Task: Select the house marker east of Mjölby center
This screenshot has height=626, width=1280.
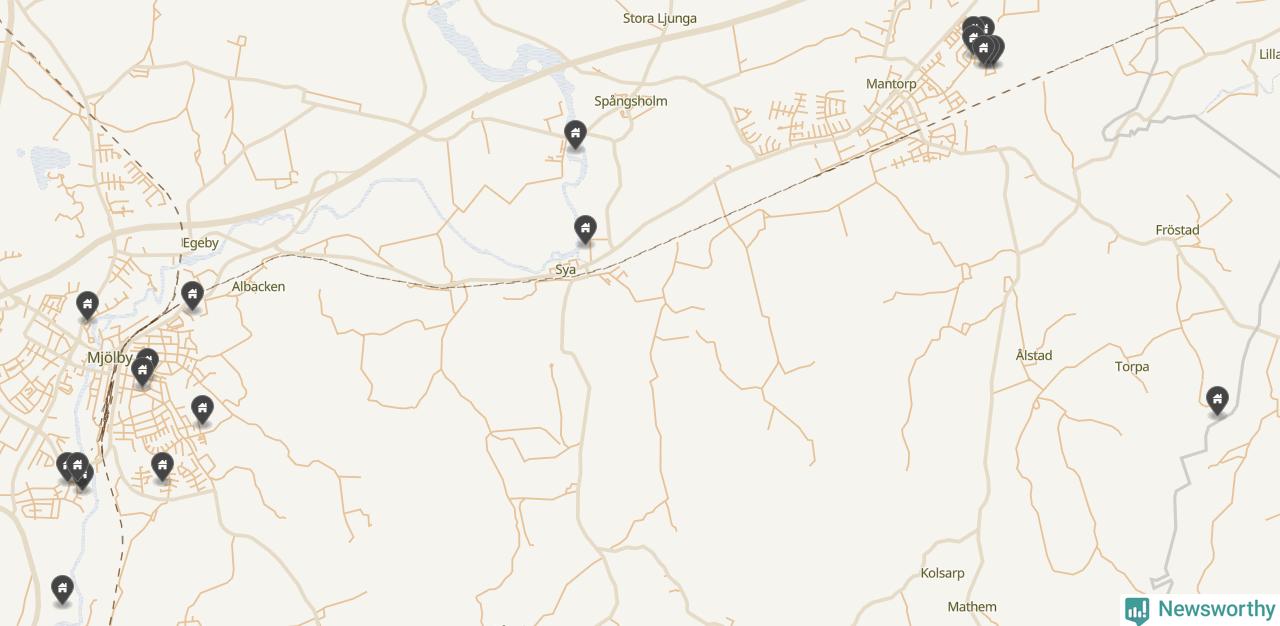Action: (203, 410)
